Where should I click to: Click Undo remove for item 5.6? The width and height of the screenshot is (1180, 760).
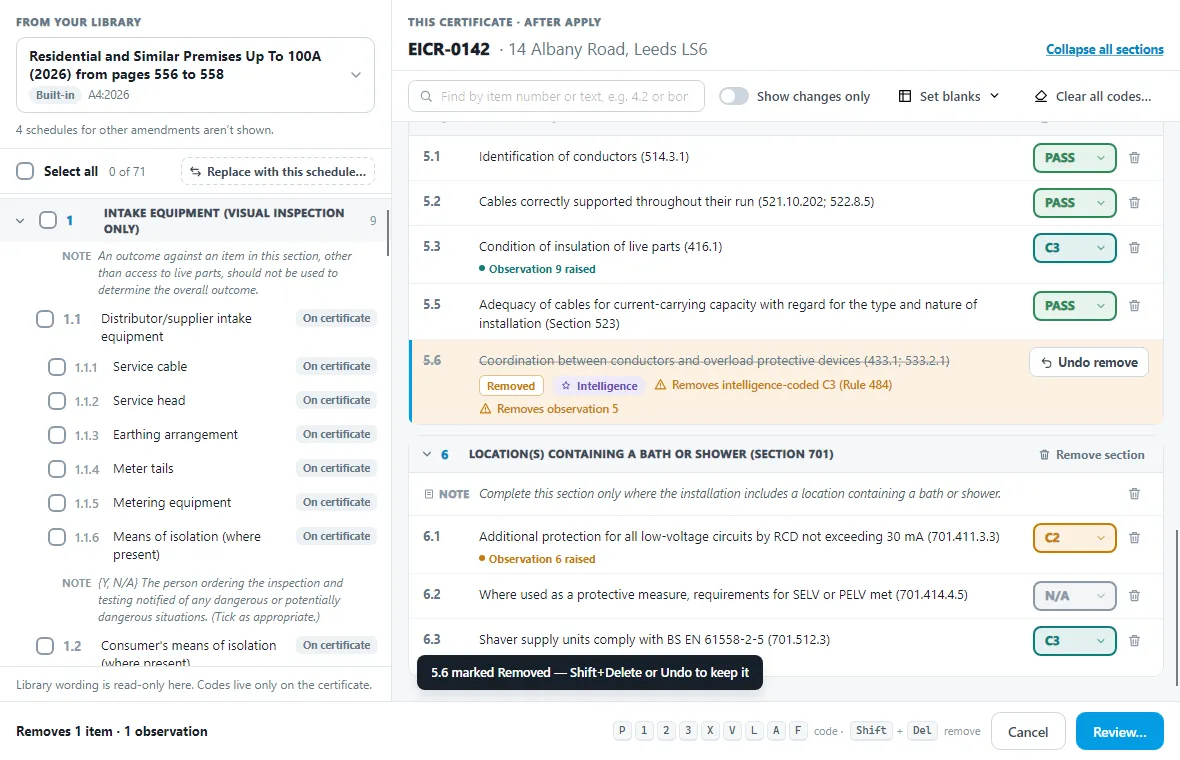(1089, 363)
